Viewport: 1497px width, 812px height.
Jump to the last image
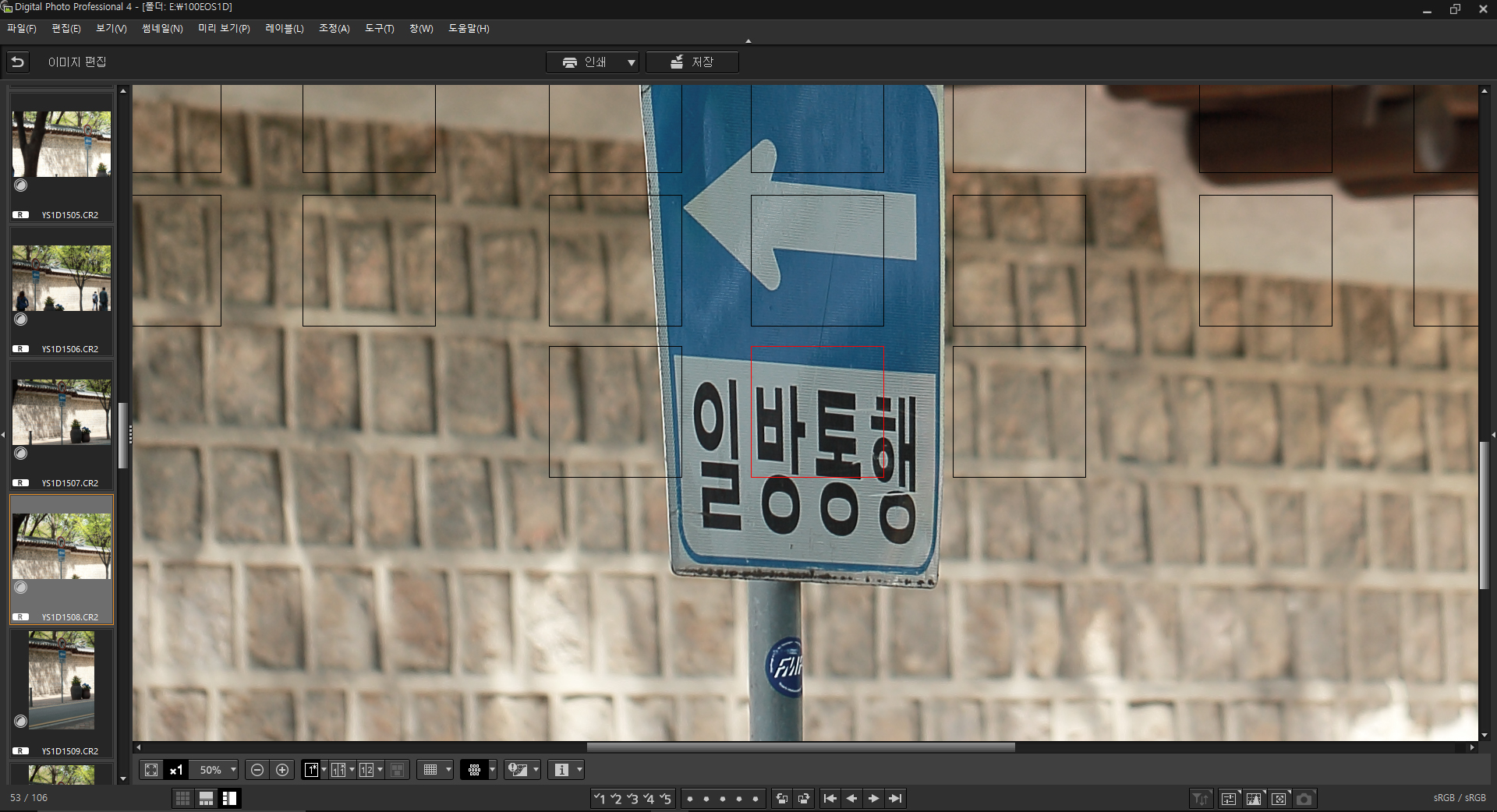pos(895,798)
